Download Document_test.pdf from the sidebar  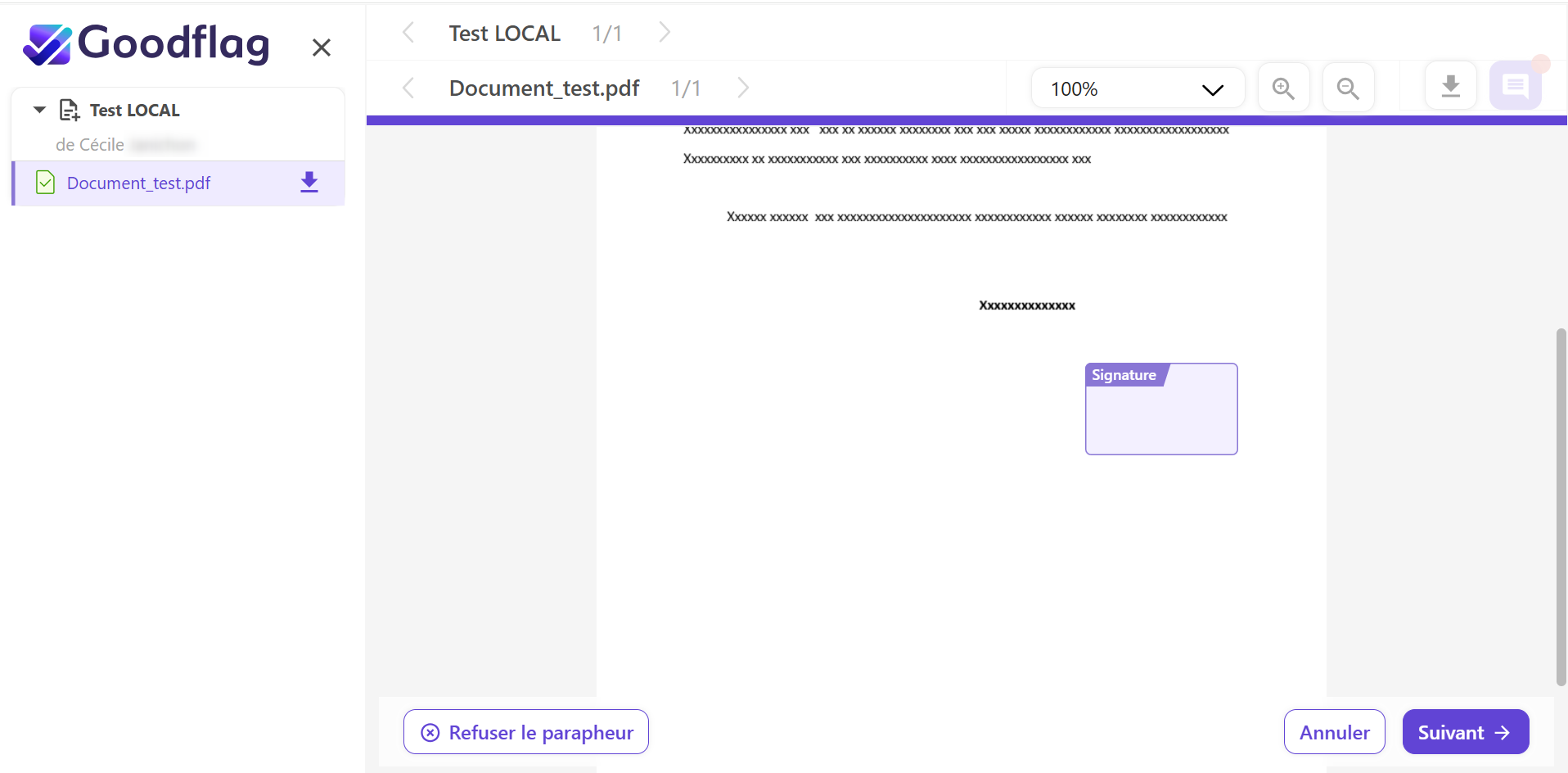[x=309, y=182]
